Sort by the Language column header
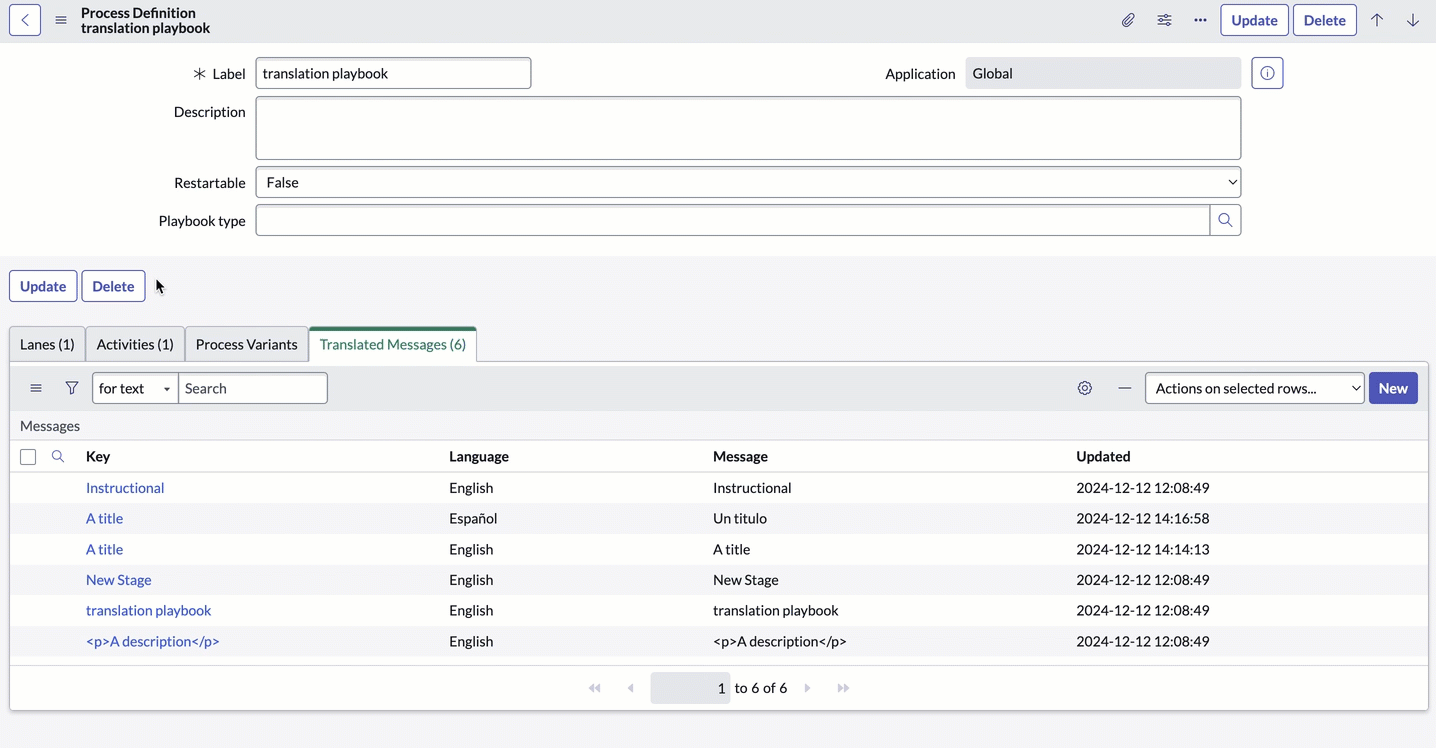This screenshot has width=1436, height=748. click(x=479, y=456)
